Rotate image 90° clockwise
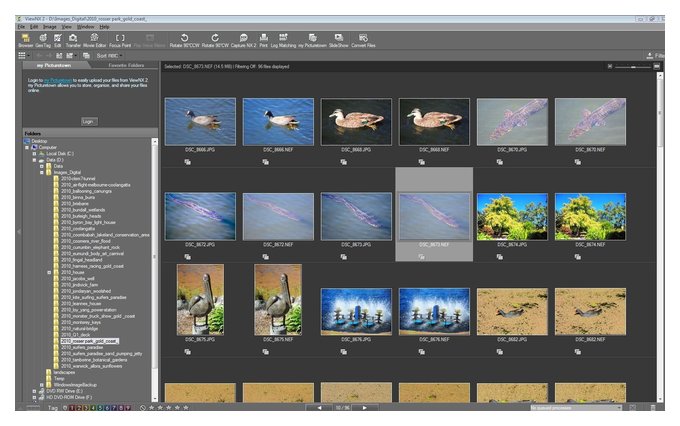This screenshot has width=680, height=426. [x=215, y=40]
